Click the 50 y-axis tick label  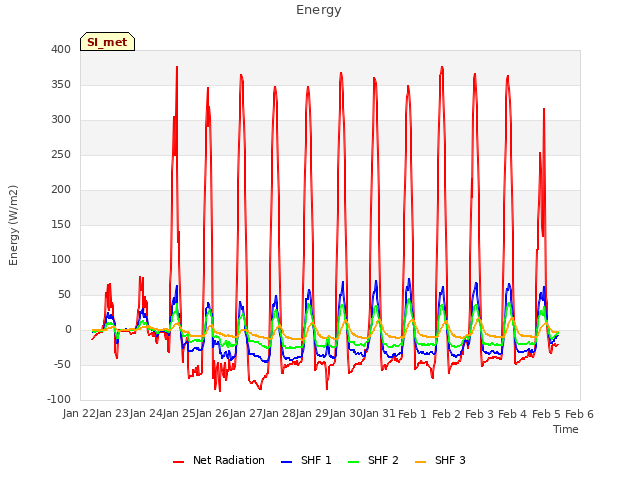(x=64, y=295)
